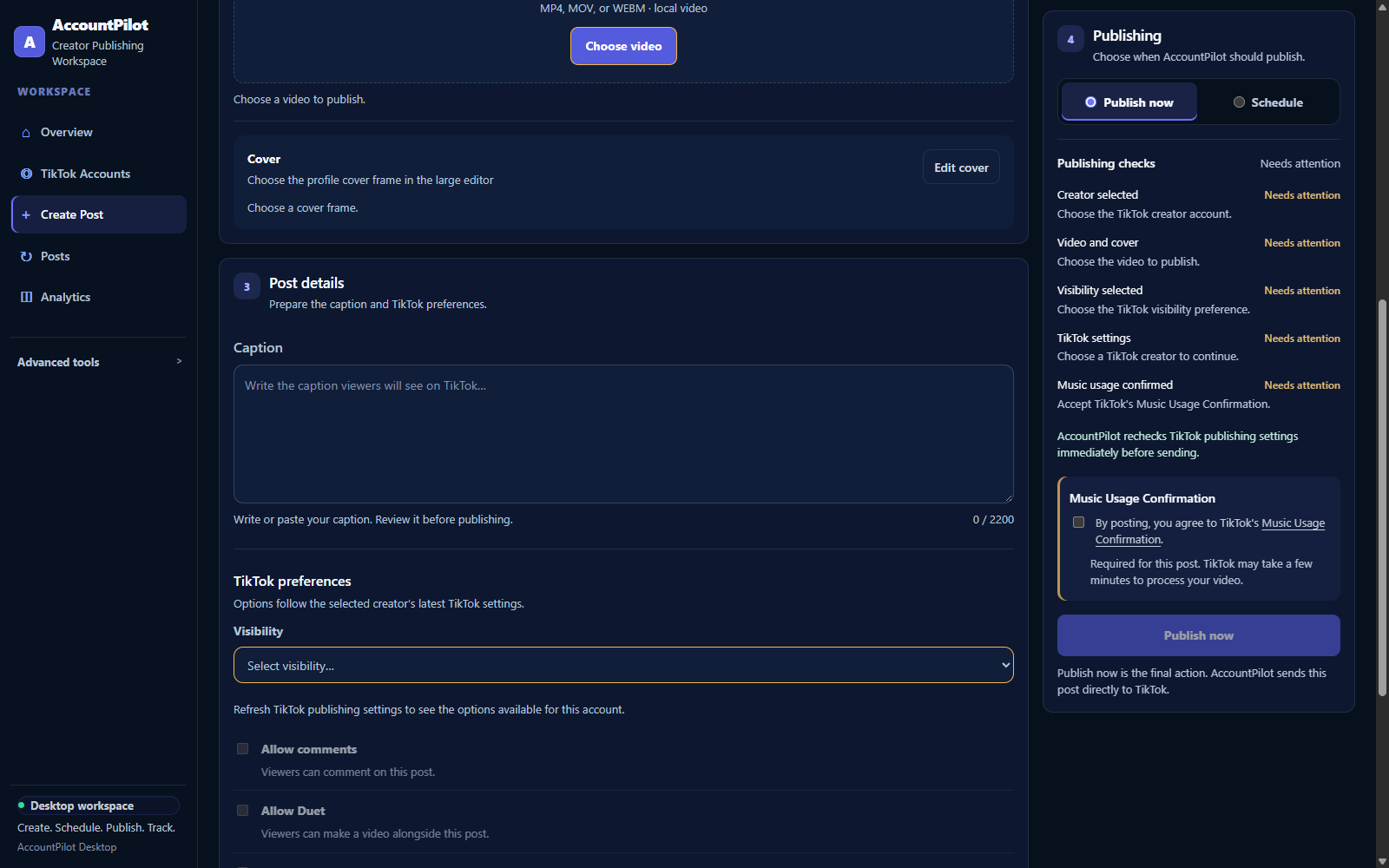The width and height of the screenshot is (1389, 868).
Task: Click the Choose video button
Action: (x=623, y=46)
